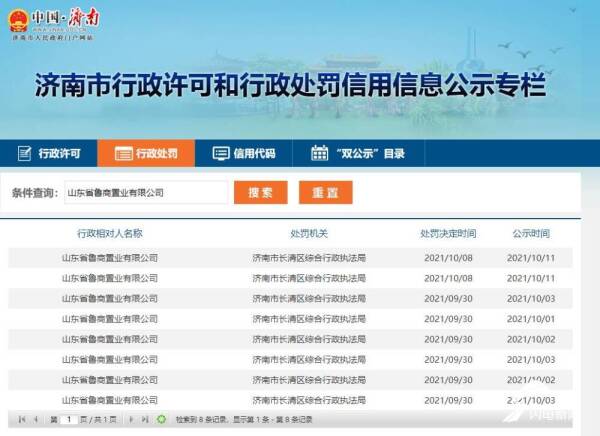Screen dimensions: 600x436
Task: Click the 重置 button
Action: 326,193
